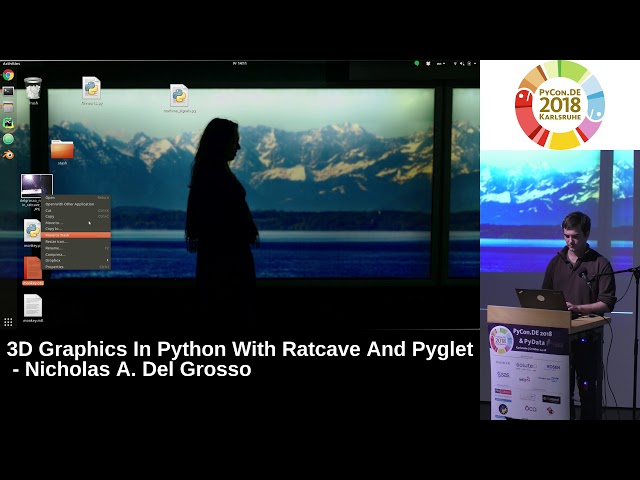Choose Compress… in the context menu
Image resolution: width=640 pixels, height=480 pixels.
click(x=76, y=254)
